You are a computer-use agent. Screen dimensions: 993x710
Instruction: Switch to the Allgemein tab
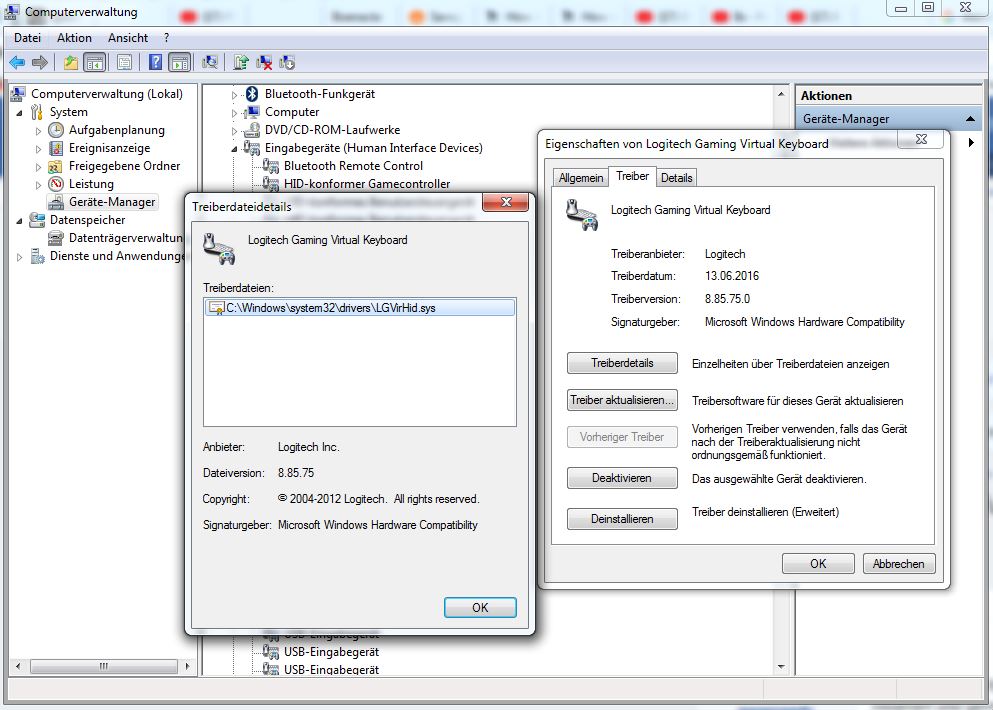click(581, 178)
